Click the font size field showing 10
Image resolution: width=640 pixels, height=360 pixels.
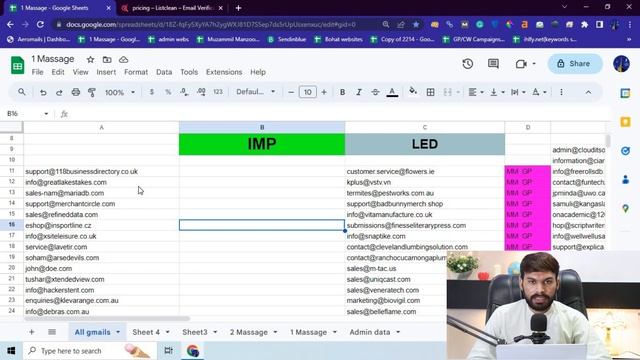click(308, 92)
